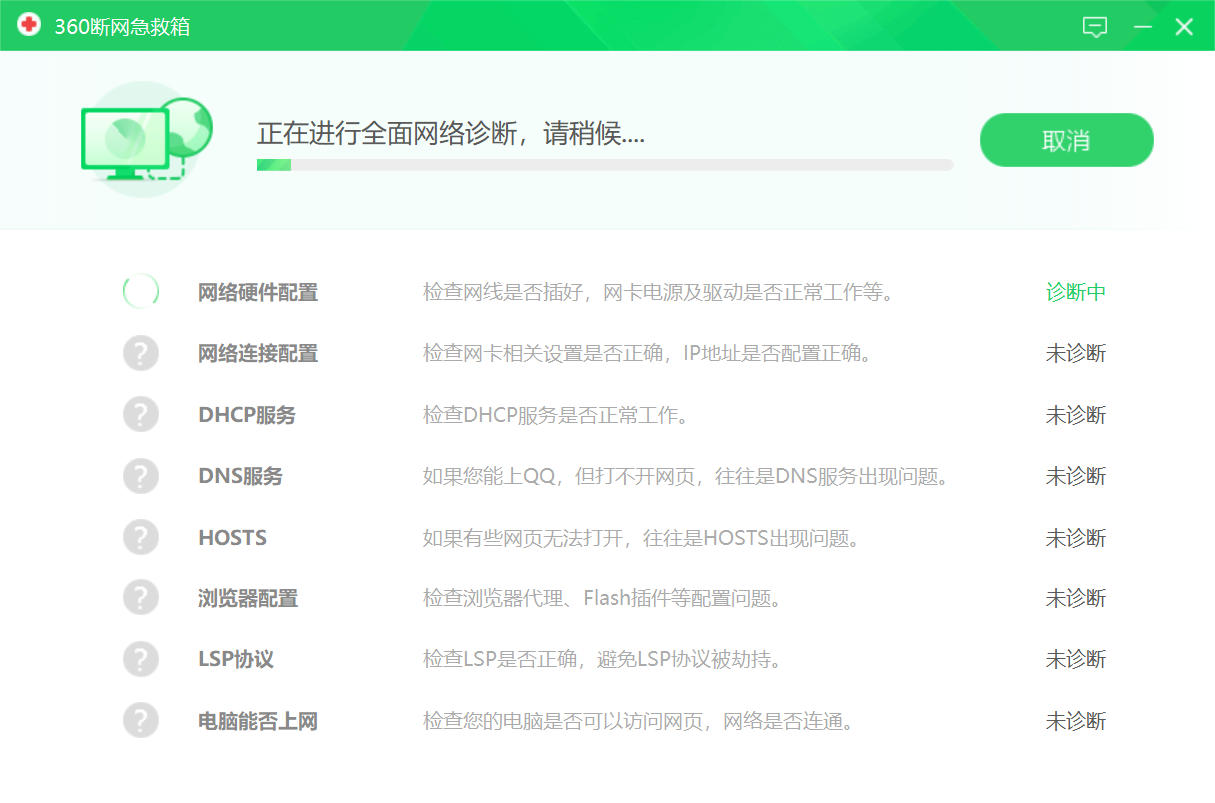Click the question mark icon beside DHCP服务
Viewport: 1215px width, 803px height.
pos(141,414)
